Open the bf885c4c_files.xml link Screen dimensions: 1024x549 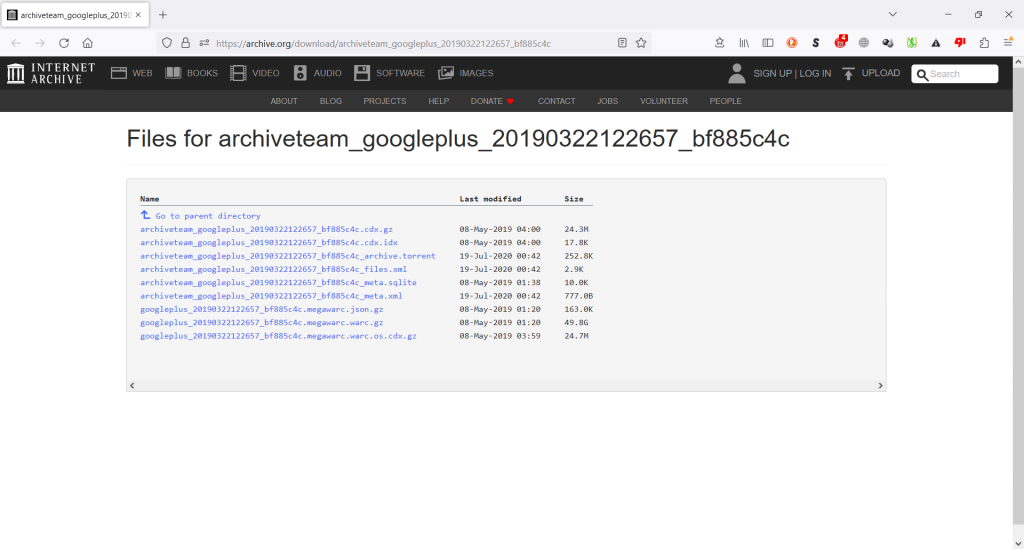click(x=274, y=269)
